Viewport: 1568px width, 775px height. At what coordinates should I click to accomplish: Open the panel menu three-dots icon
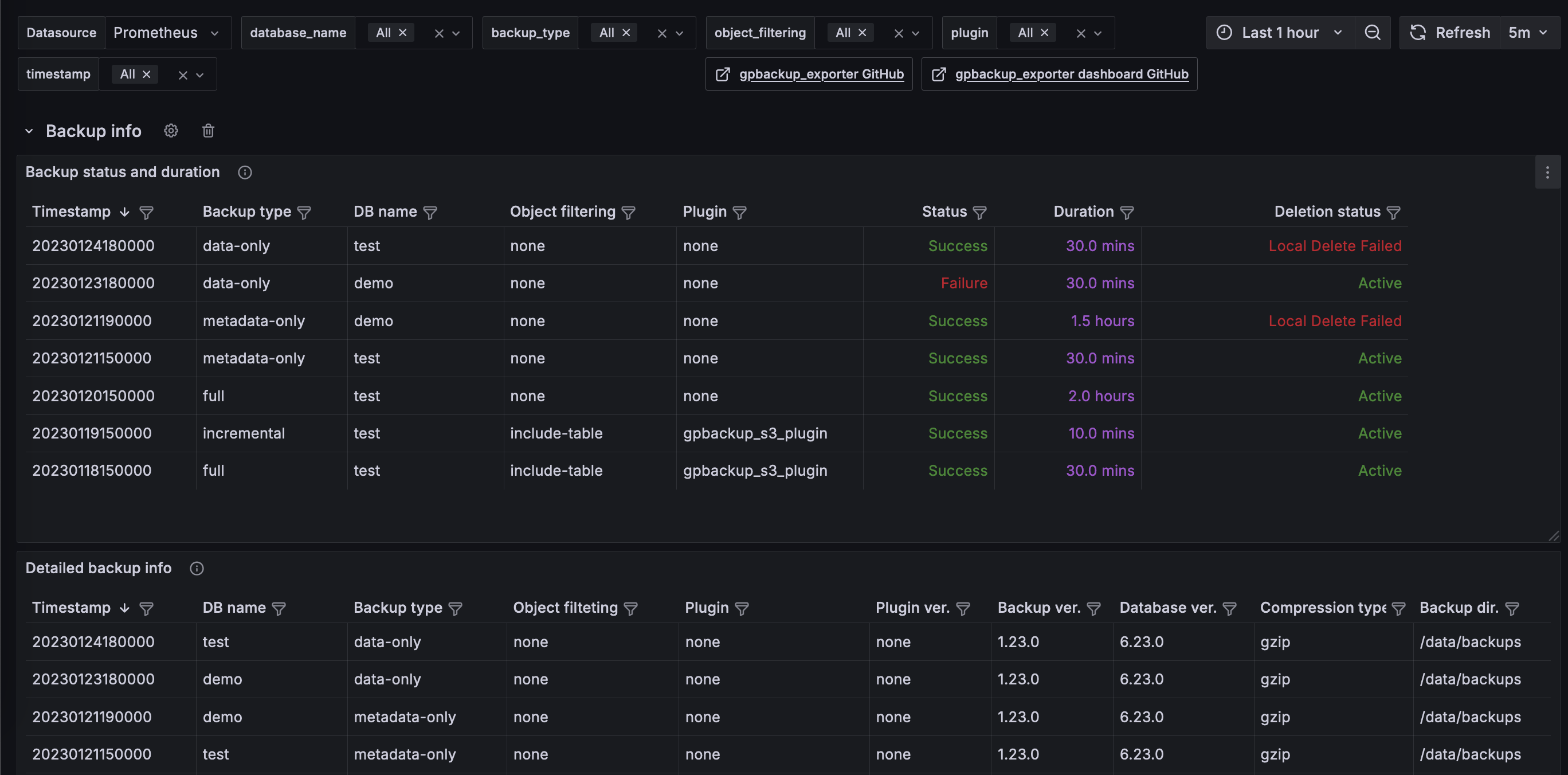point(1547,173)
